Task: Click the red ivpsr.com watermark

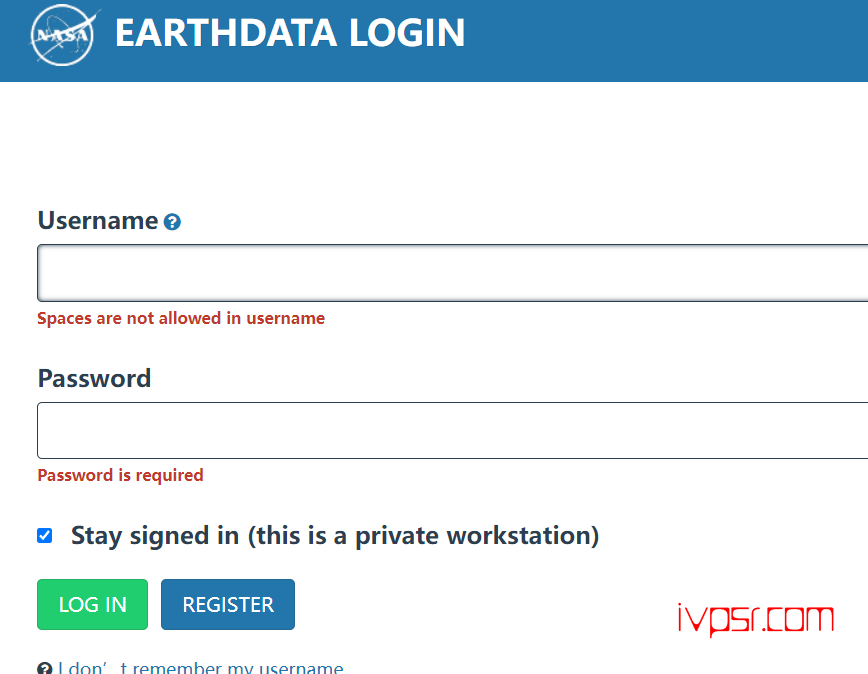Action: (756, 619)
